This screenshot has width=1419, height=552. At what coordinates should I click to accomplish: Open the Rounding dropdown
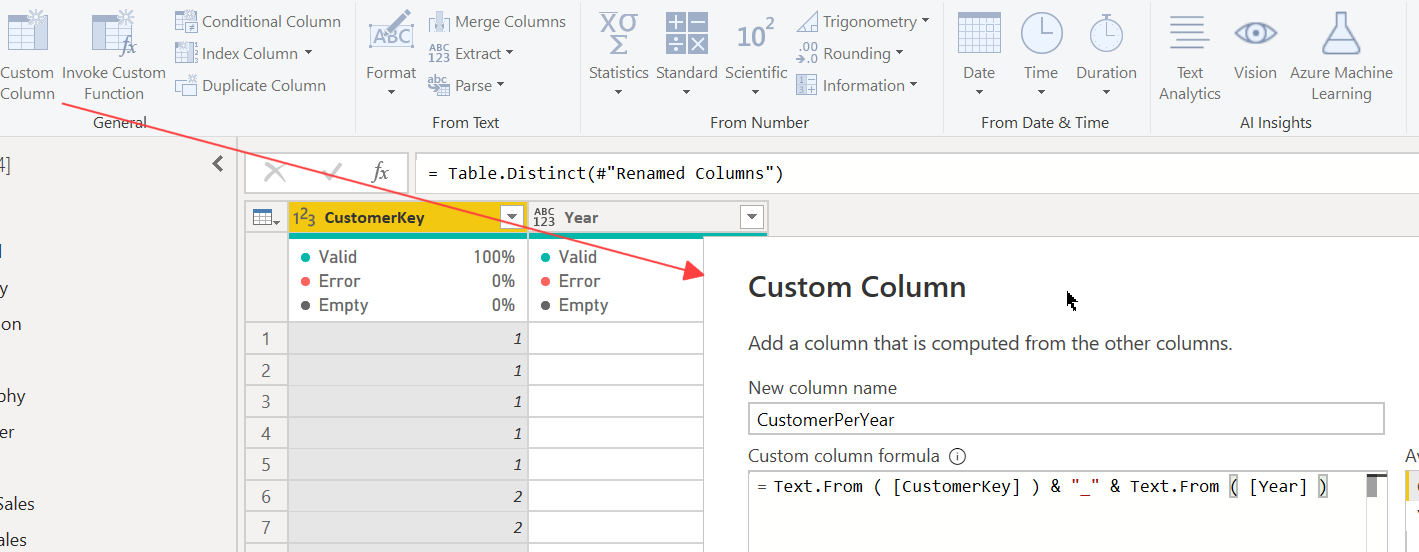click(850, 53)
